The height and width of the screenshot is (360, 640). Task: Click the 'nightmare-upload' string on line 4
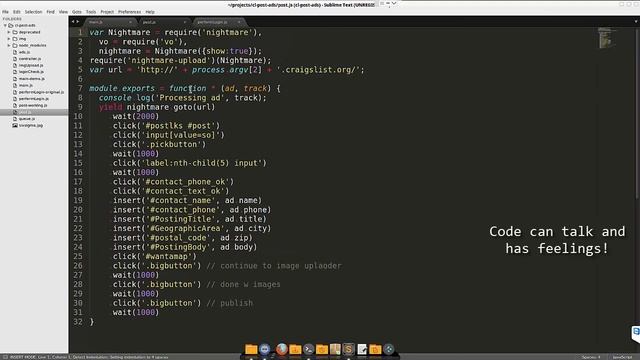point(169,60)
